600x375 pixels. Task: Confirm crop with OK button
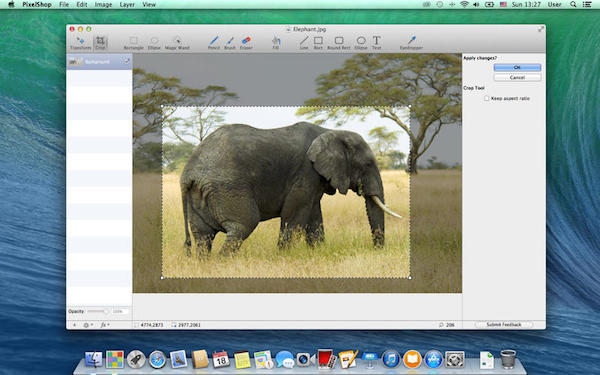click(517, 67)
